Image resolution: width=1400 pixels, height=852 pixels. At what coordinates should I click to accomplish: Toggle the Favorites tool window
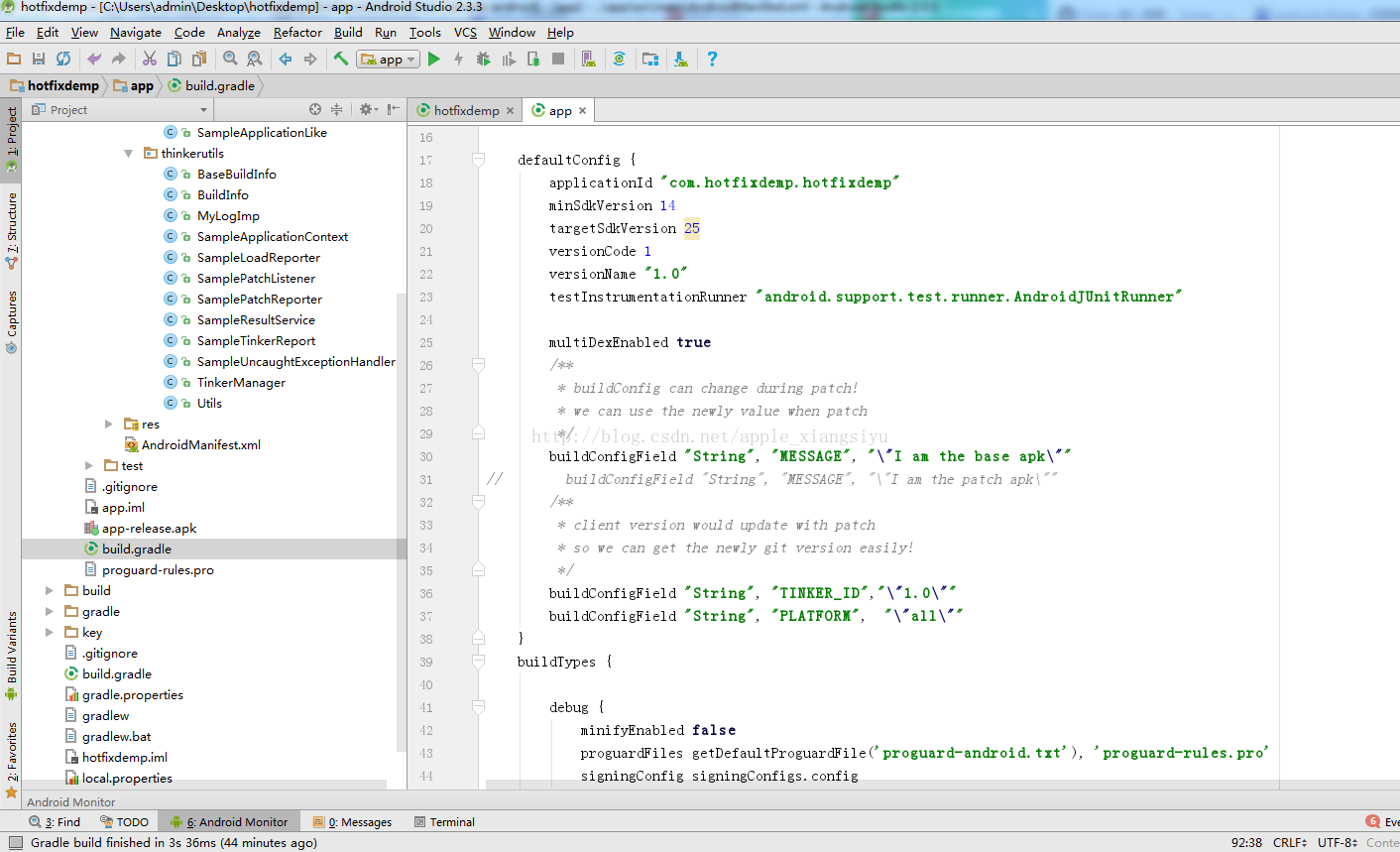(x=12, y=760)
